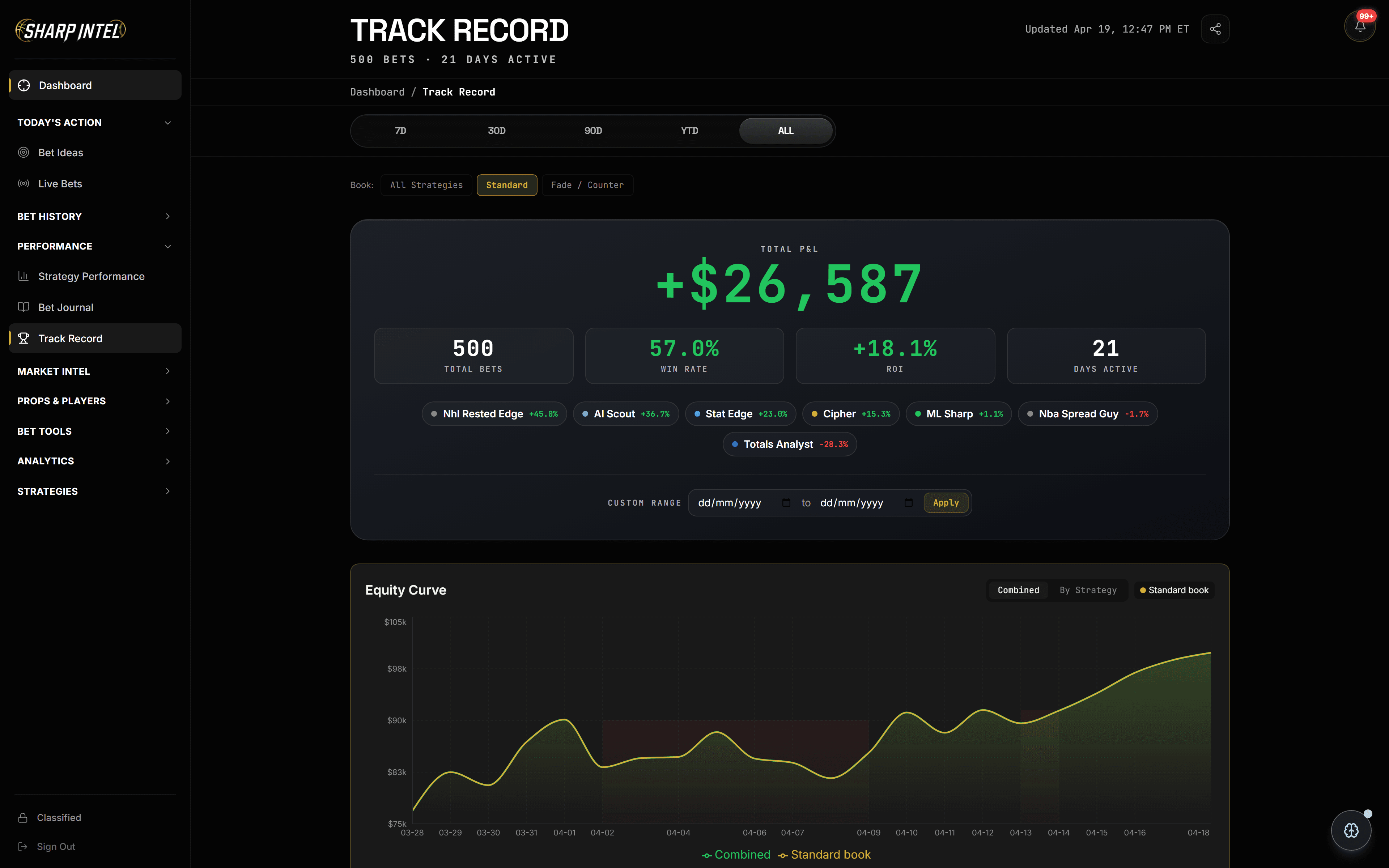Filter book by Standard
Image resolution: width=1389 pixels, height=868 pixels.
[507, 185]
